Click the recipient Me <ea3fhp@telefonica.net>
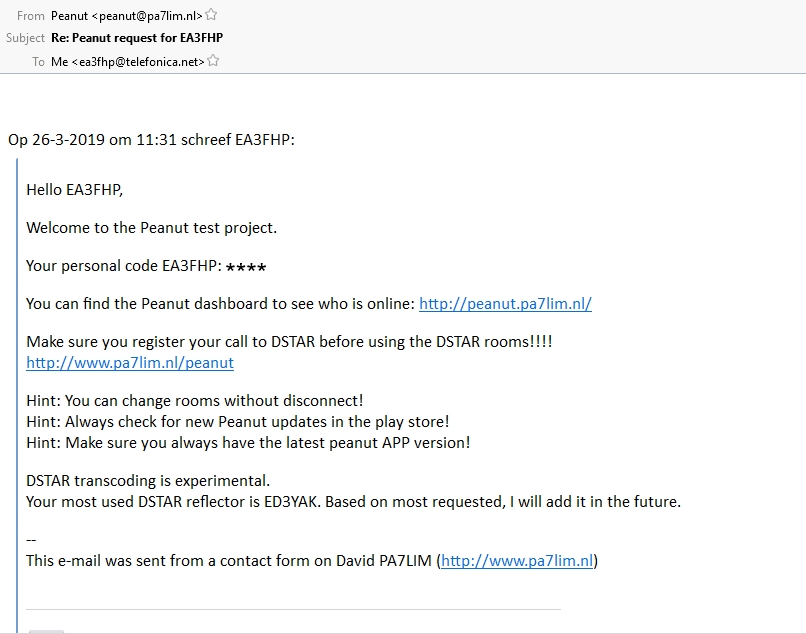The height and width of the screenshot is (634, 806). (128, 61)
